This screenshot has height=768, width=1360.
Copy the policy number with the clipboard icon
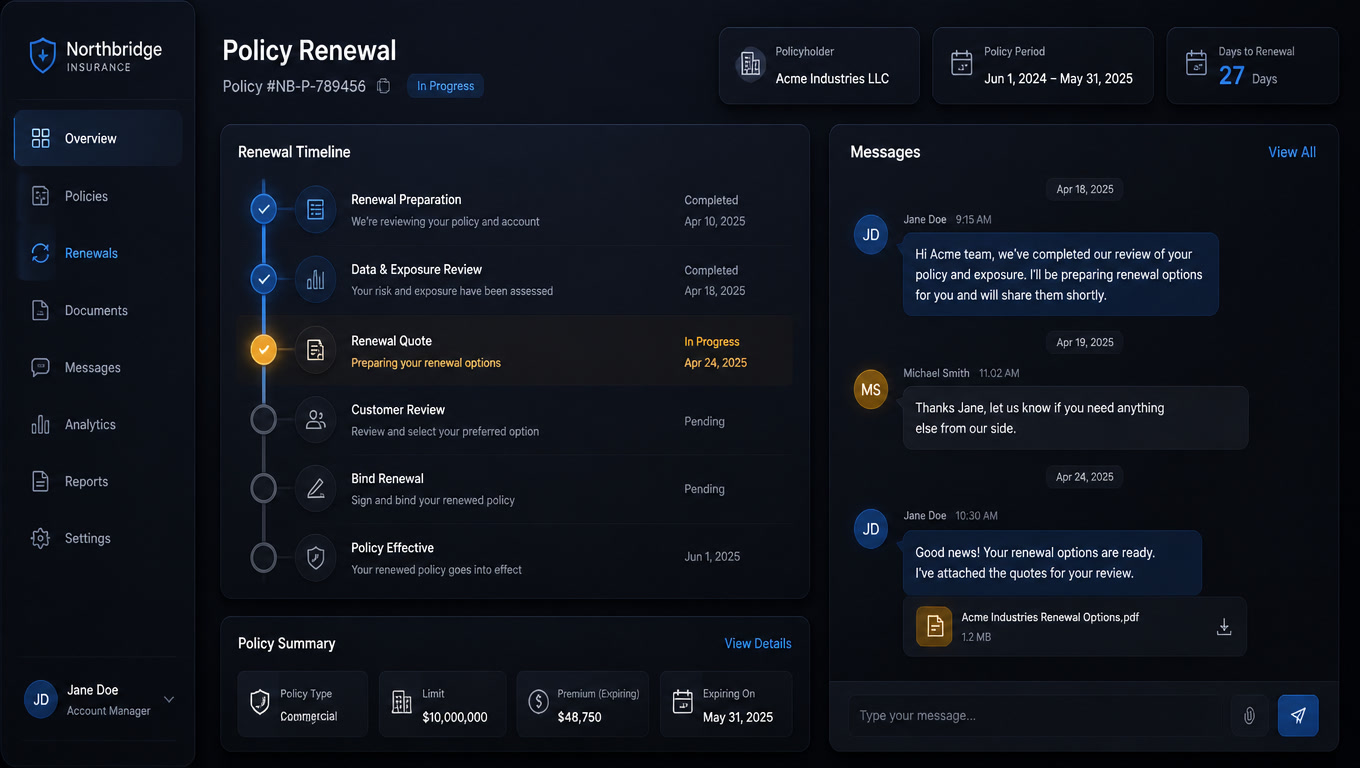click(x=383, y=86)
